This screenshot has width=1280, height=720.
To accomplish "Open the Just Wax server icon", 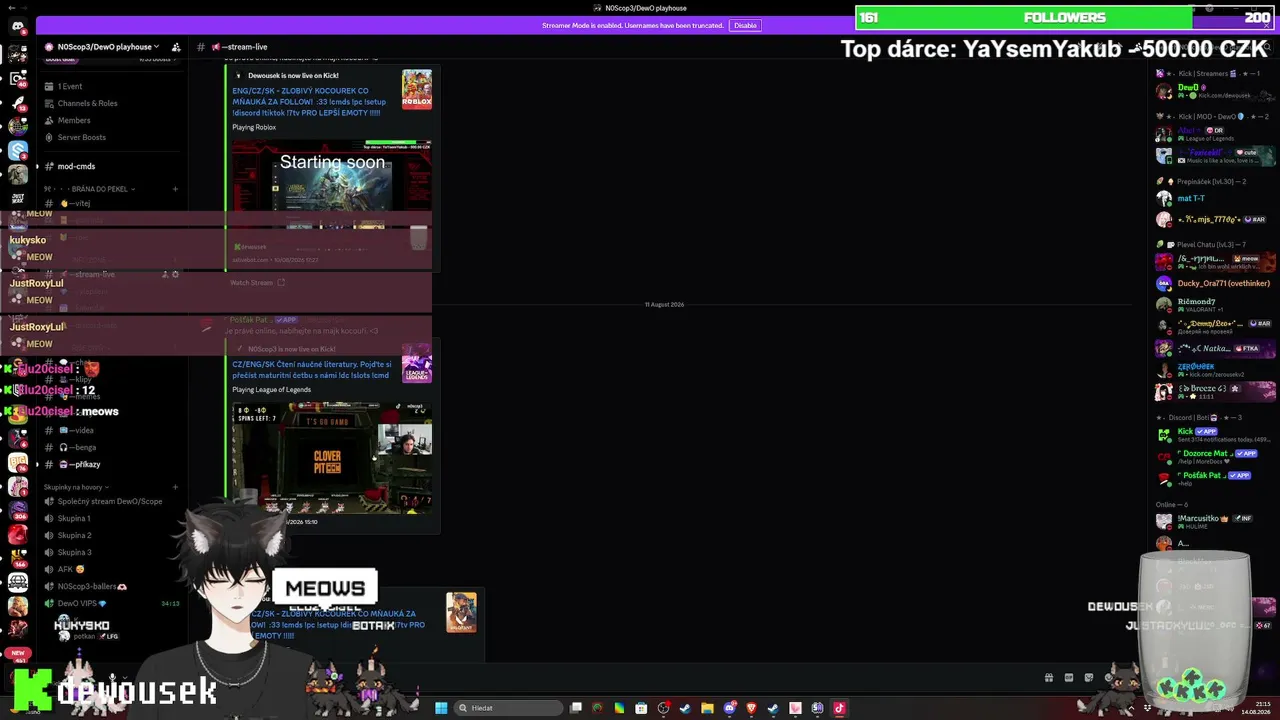I will (x=17, y=199).
